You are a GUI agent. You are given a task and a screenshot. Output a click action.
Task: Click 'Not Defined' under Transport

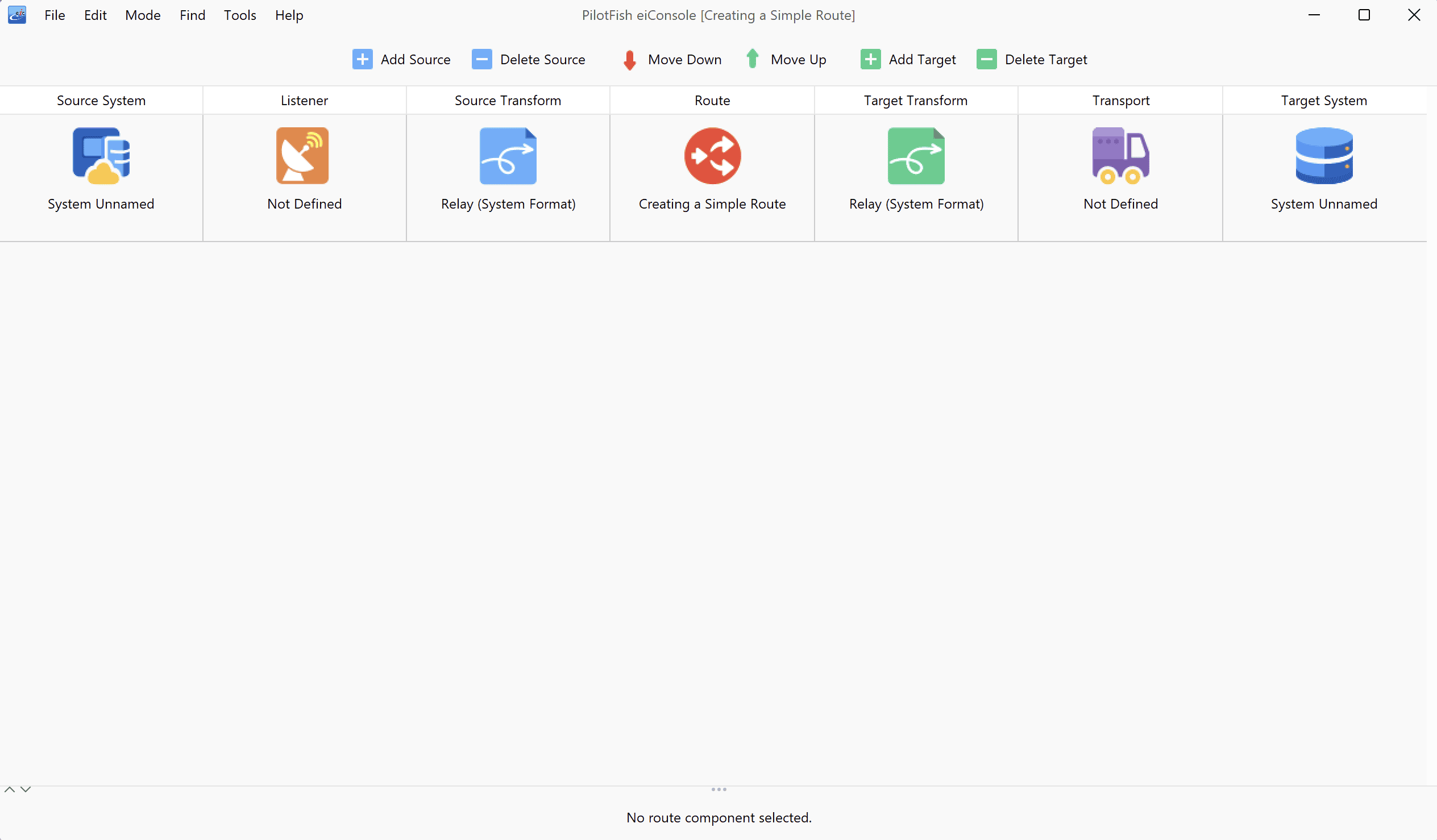(x=1120, y=204)
